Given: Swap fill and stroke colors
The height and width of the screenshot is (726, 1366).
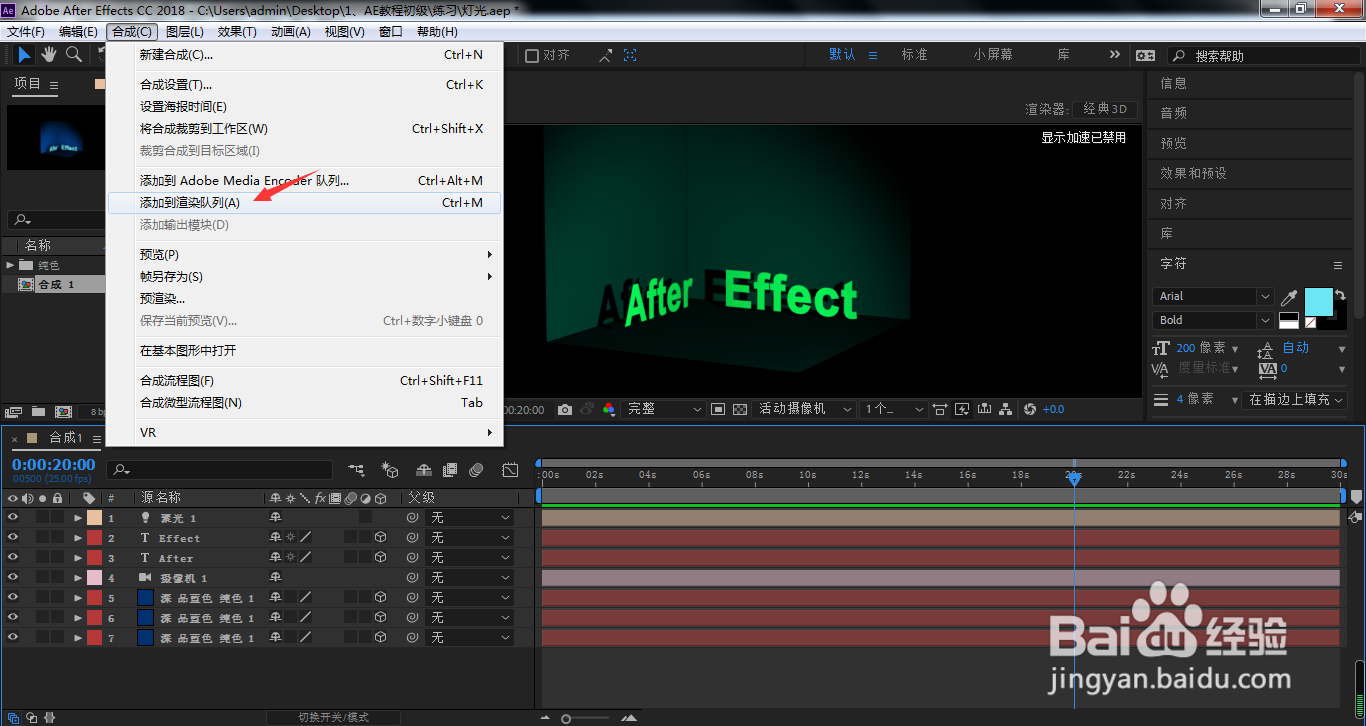Looking at the screenshot, I should tap(1340, 295).
